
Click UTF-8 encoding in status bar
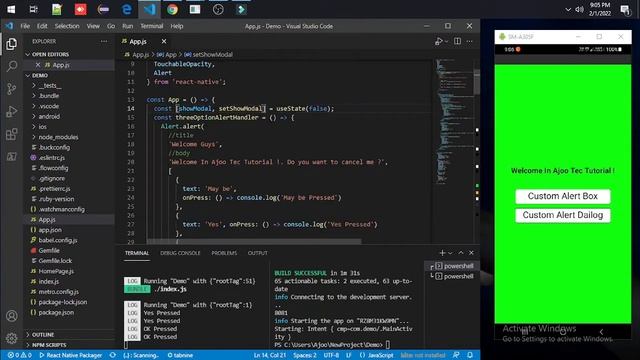tap(331, 355)
